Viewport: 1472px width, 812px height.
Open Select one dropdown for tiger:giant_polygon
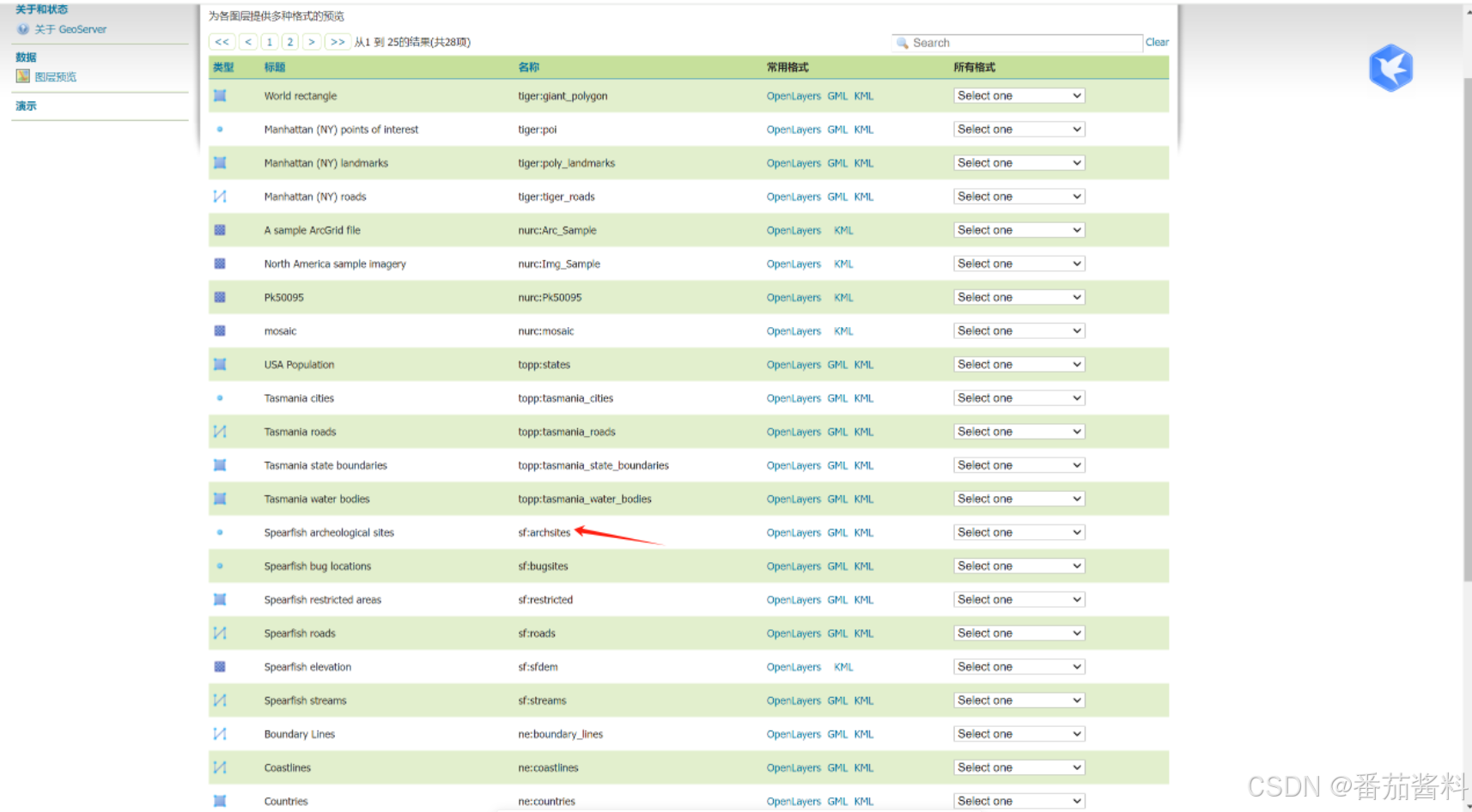1019,96
